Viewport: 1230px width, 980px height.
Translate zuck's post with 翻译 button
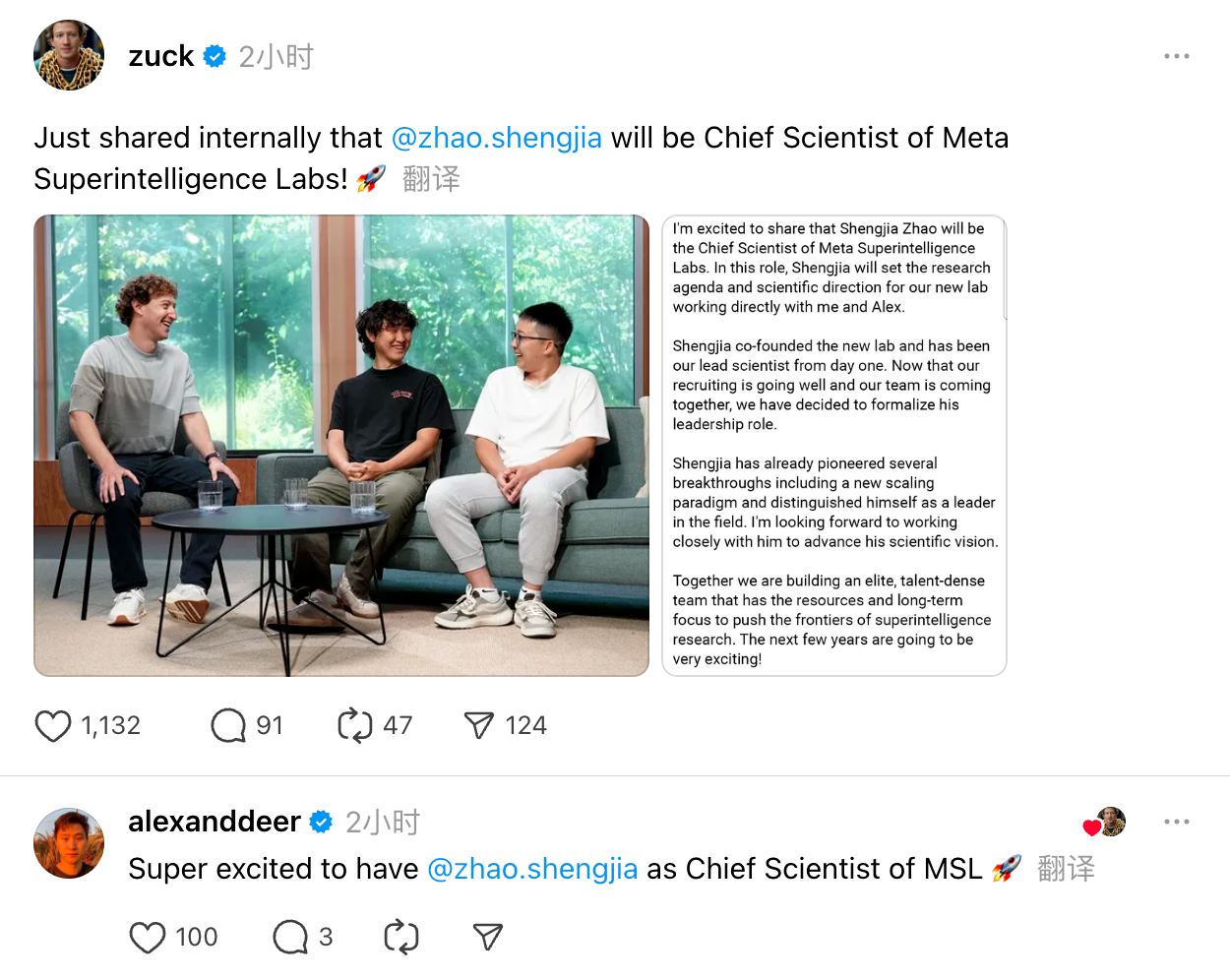tap(431, 179)
